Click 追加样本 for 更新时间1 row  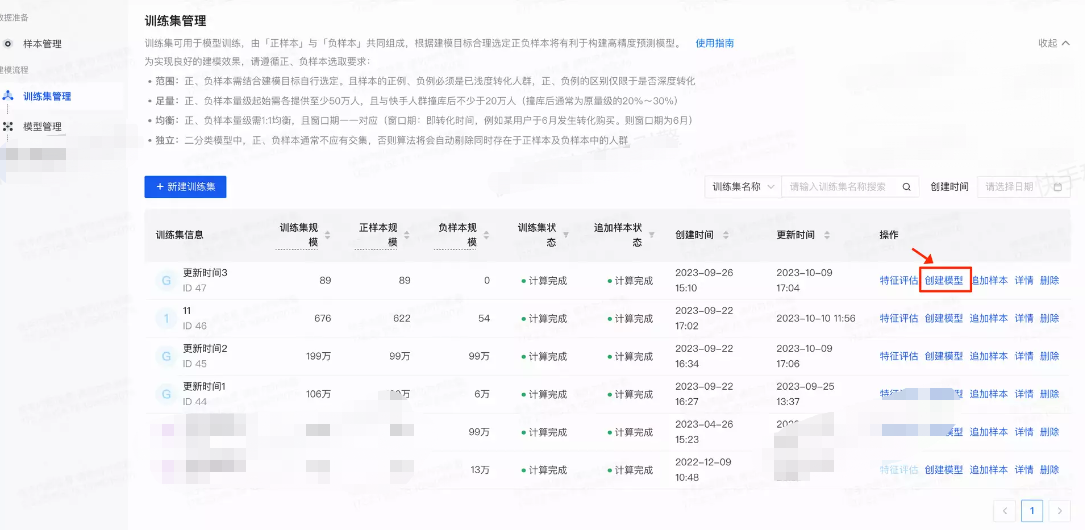point(989,394)
